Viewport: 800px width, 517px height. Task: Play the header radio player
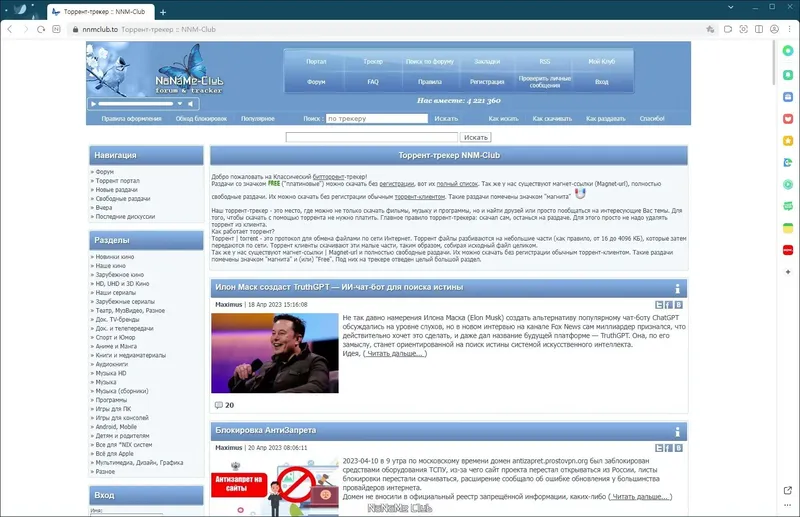click(x=93, y=104)
